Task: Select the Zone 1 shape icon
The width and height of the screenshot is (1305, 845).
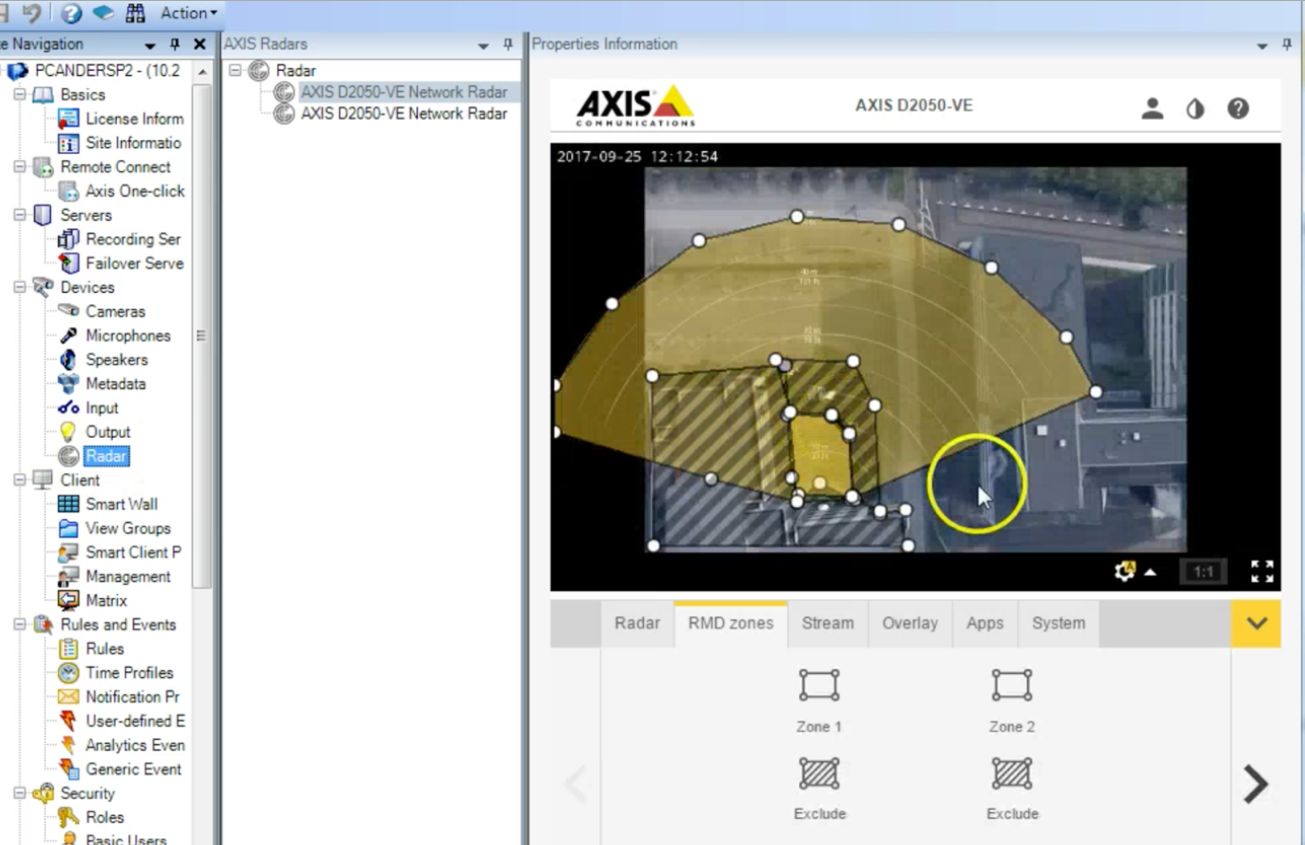Action: (x=819, y=685)
